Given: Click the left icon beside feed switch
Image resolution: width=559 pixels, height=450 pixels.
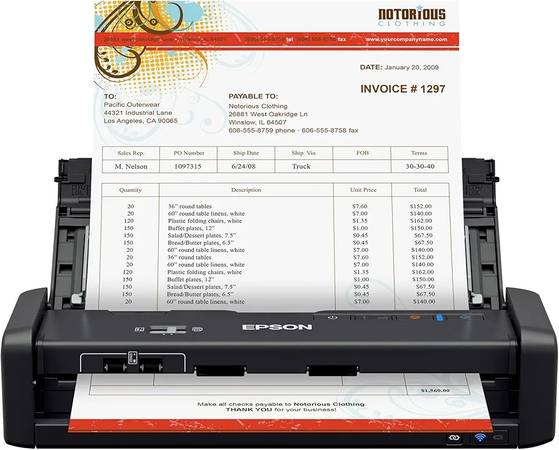Looking at the screenshot, I should point(140,329).
